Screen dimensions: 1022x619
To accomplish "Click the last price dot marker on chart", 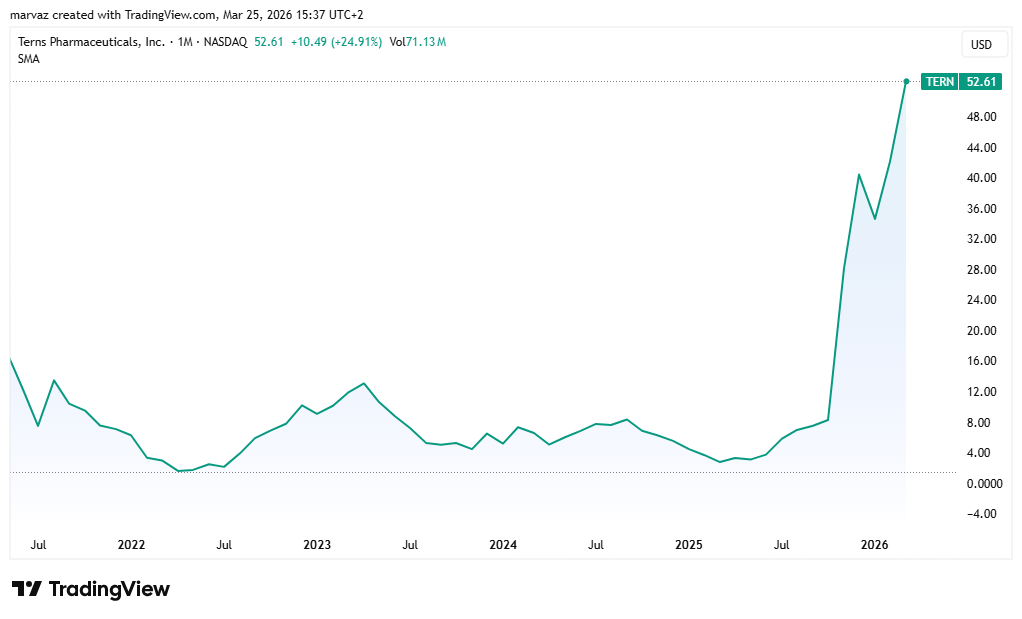I will [906, 81].
